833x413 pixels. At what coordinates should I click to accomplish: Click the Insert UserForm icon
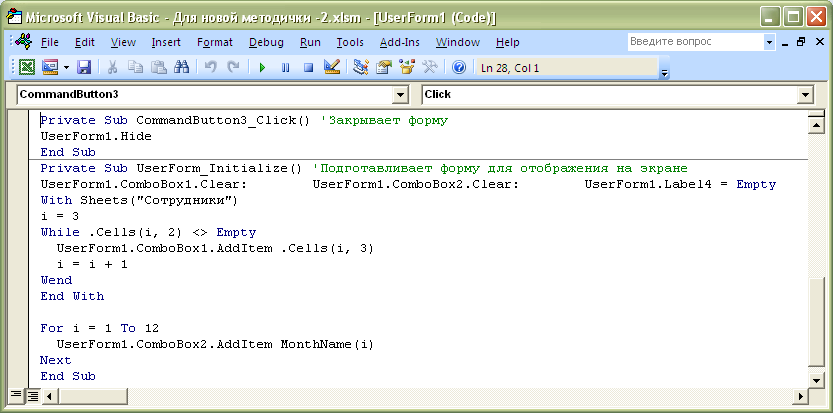(49, 68)
